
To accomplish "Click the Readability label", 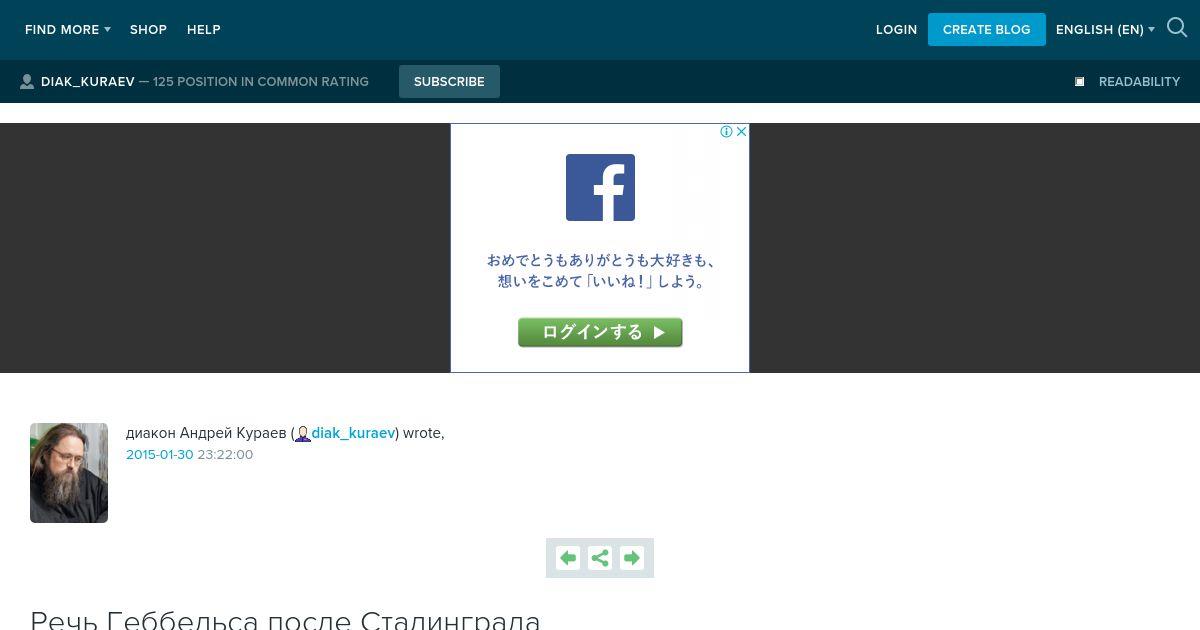I will [1139, 82].
